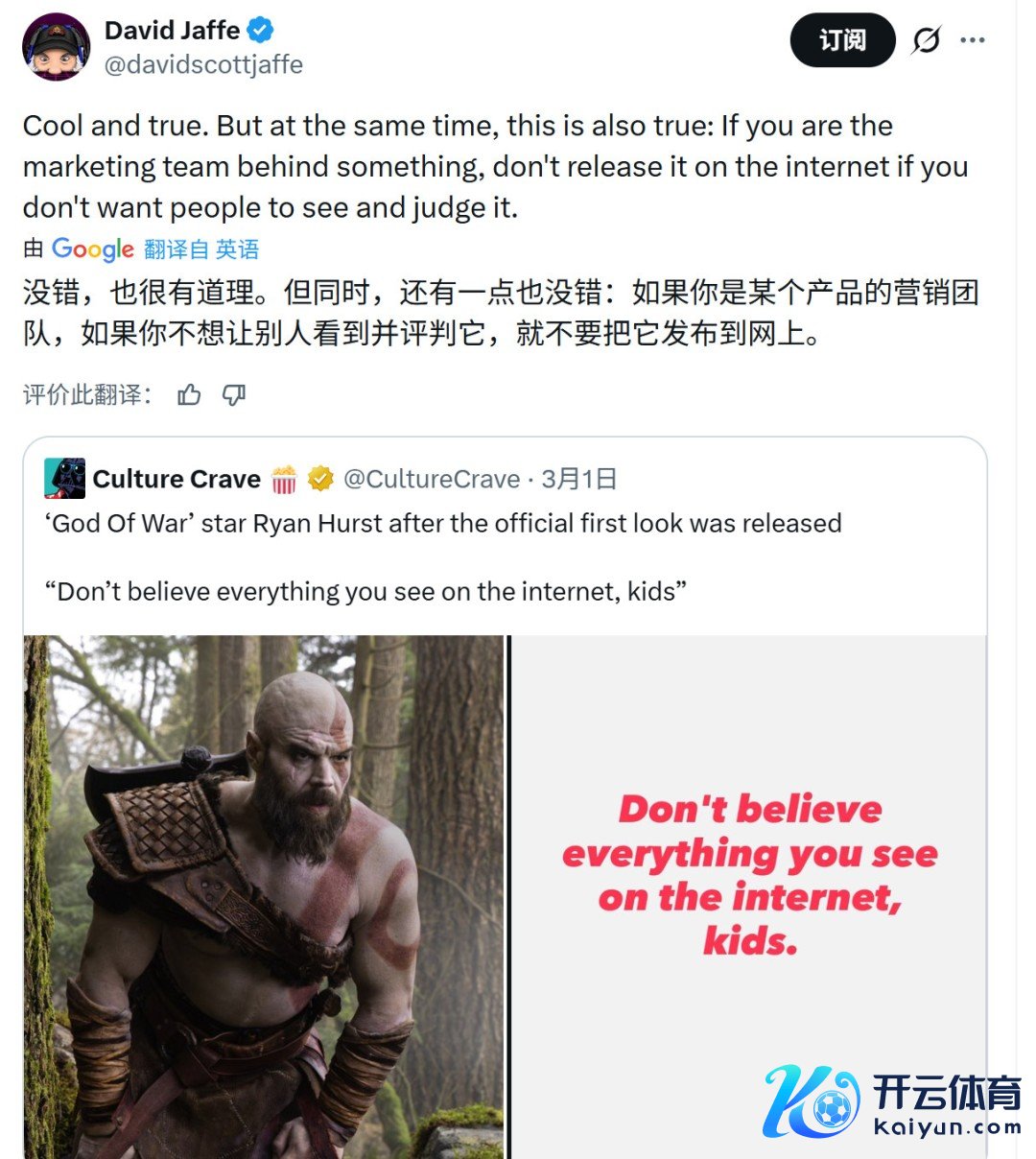The width and height of the screenshot is (1036, 1159).
Task: Click the David Jaffe display name
Action: (x=173, y=31)
